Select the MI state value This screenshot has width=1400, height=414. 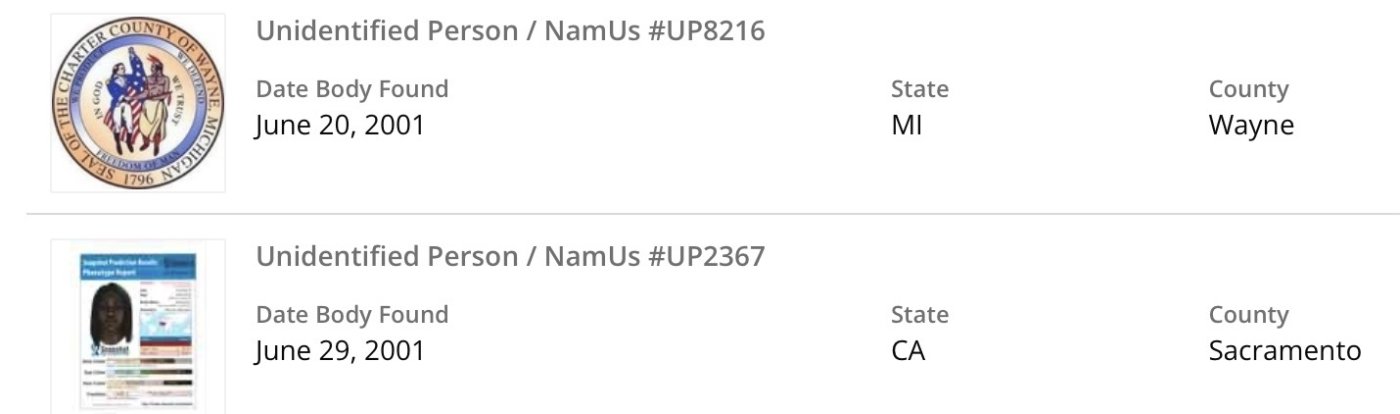point(906,126)
